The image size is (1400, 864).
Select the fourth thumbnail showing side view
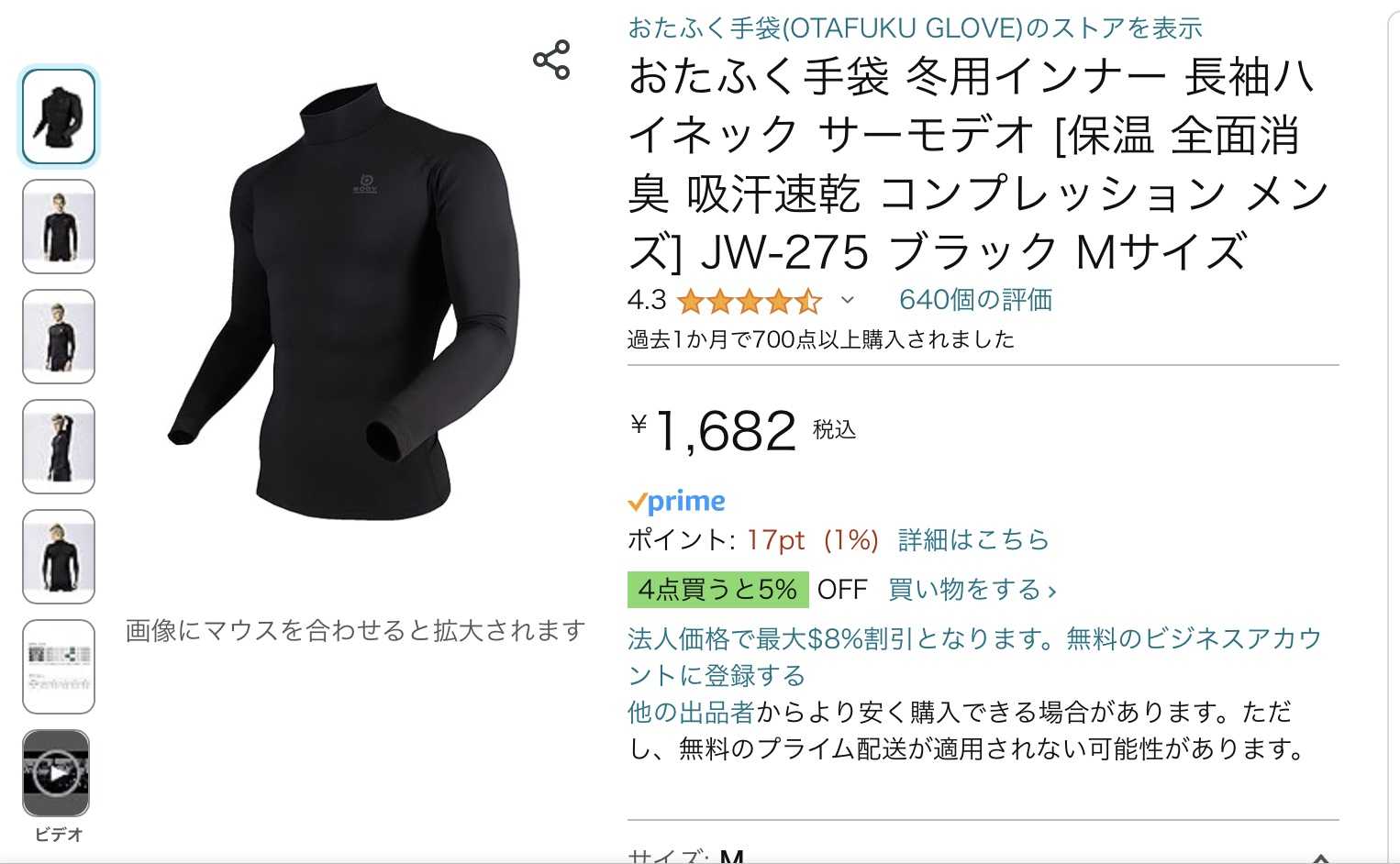[59, 447]
